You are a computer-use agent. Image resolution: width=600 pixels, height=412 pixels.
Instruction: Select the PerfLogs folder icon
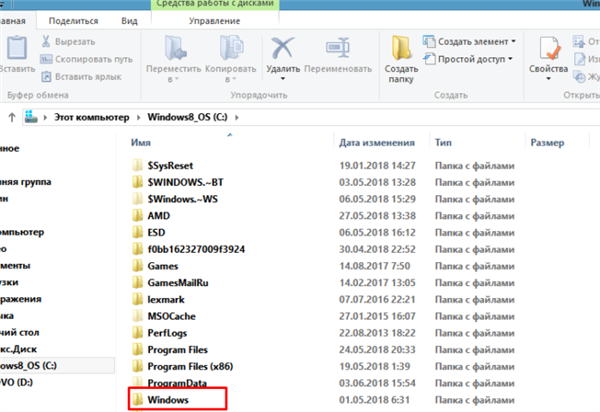coord(137,332)
